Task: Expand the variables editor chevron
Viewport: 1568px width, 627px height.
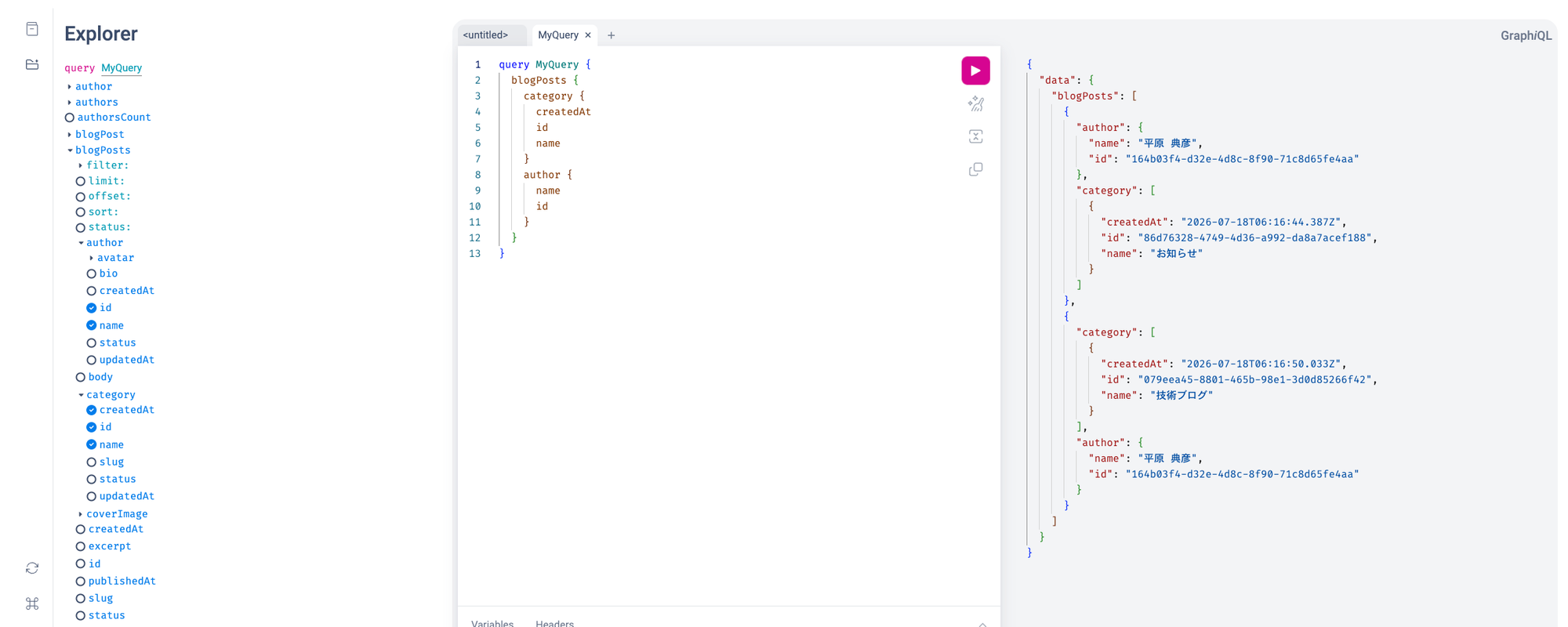Action: coord(982,624)
